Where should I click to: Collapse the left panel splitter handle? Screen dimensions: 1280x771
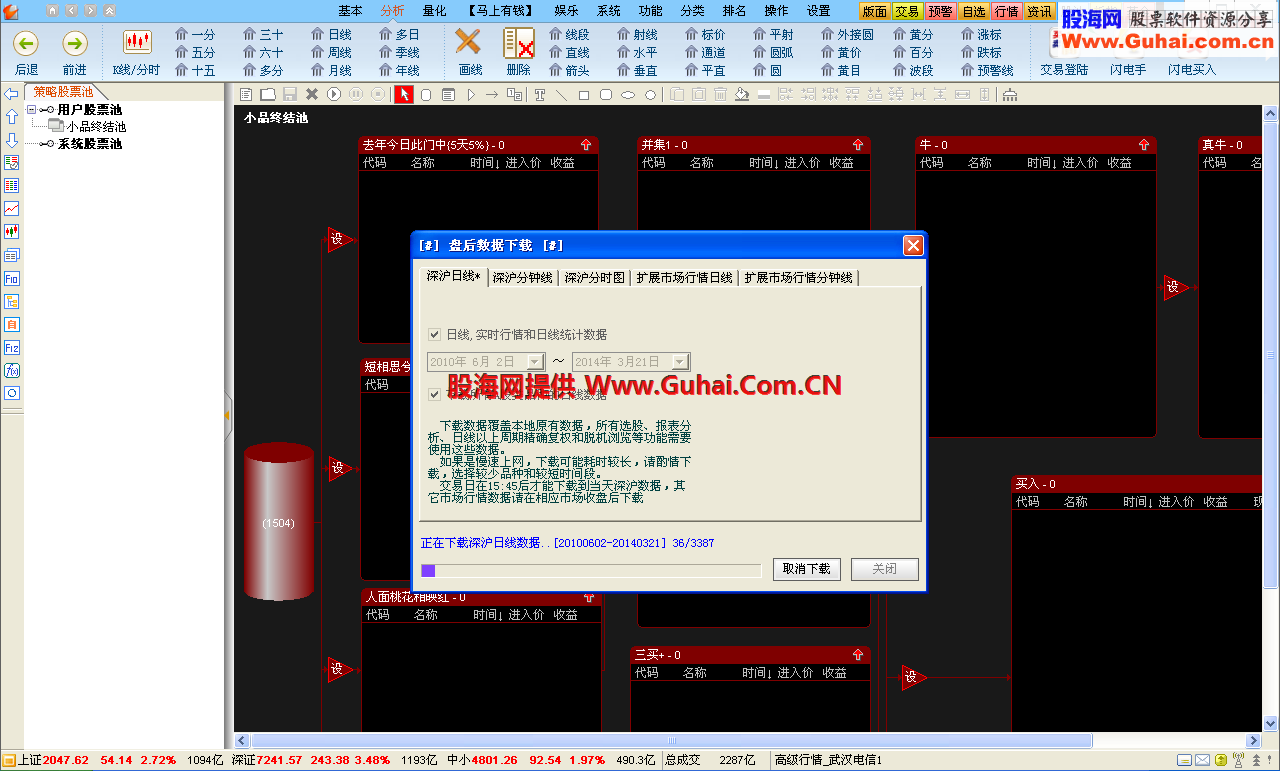point(229,413)
